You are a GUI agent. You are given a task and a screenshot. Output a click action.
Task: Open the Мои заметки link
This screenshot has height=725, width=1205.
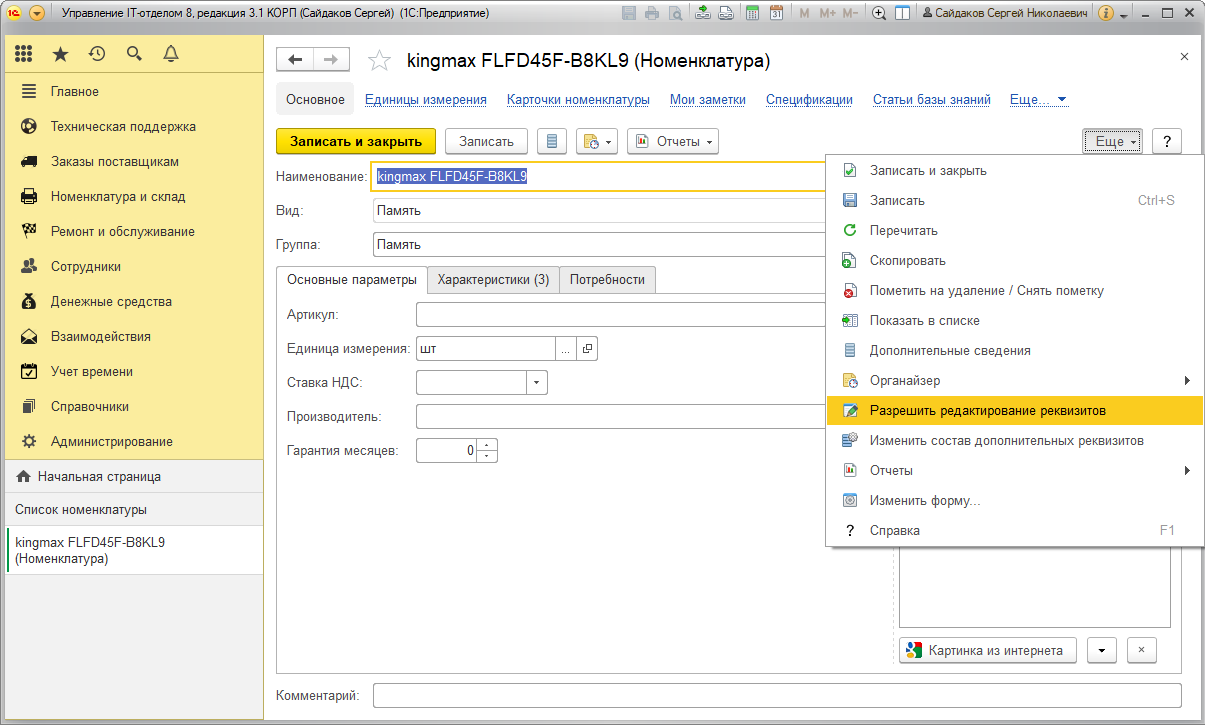(708, 100)
